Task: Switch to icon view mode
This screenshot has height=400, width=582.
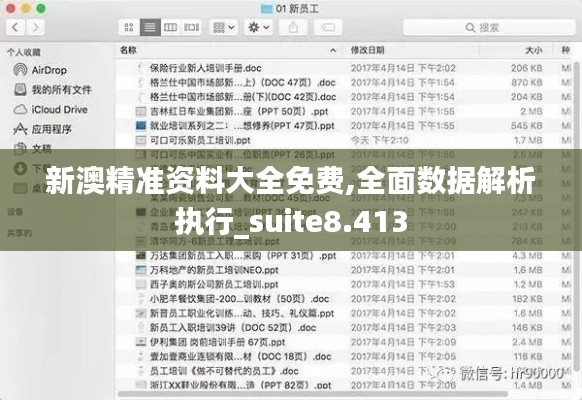Action: pyautogui.click(x=129, y=27)
